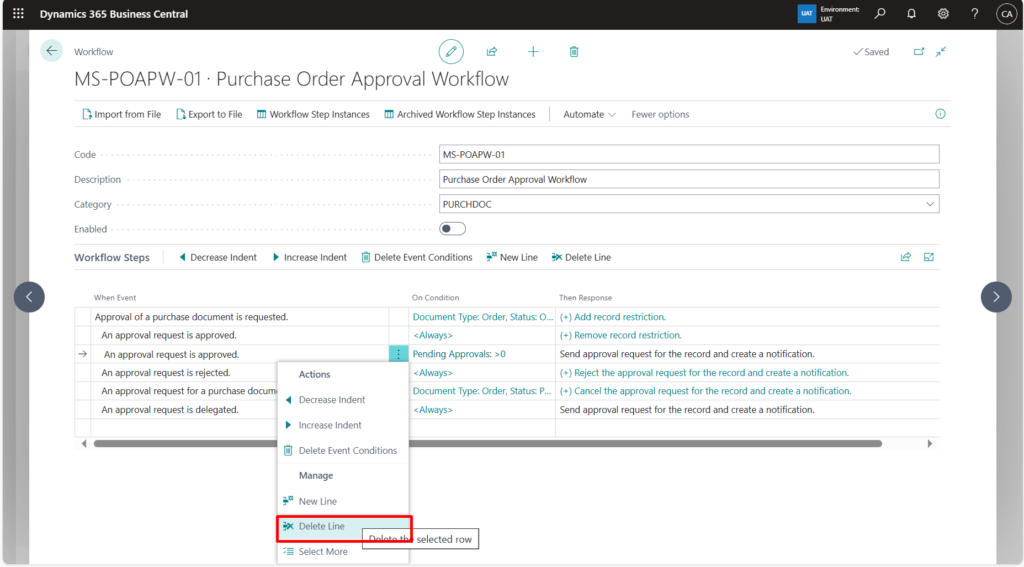Viewport: 1024px width, 567px height.
Task: Open <Always> condition of delegated row
Action: point(433,410)
